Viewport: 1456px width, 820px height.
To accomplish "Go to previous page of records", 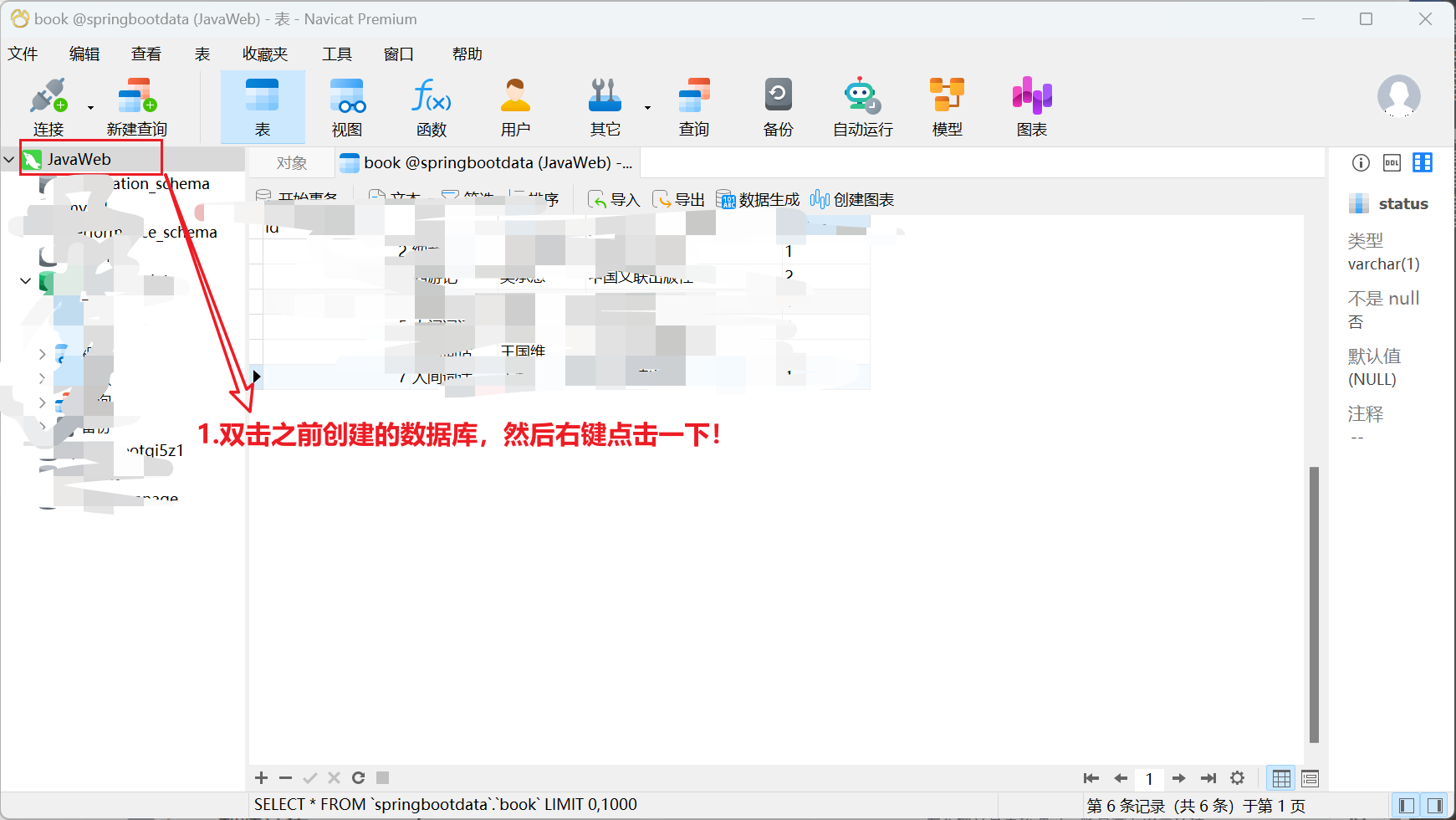I will point(1121,778).
